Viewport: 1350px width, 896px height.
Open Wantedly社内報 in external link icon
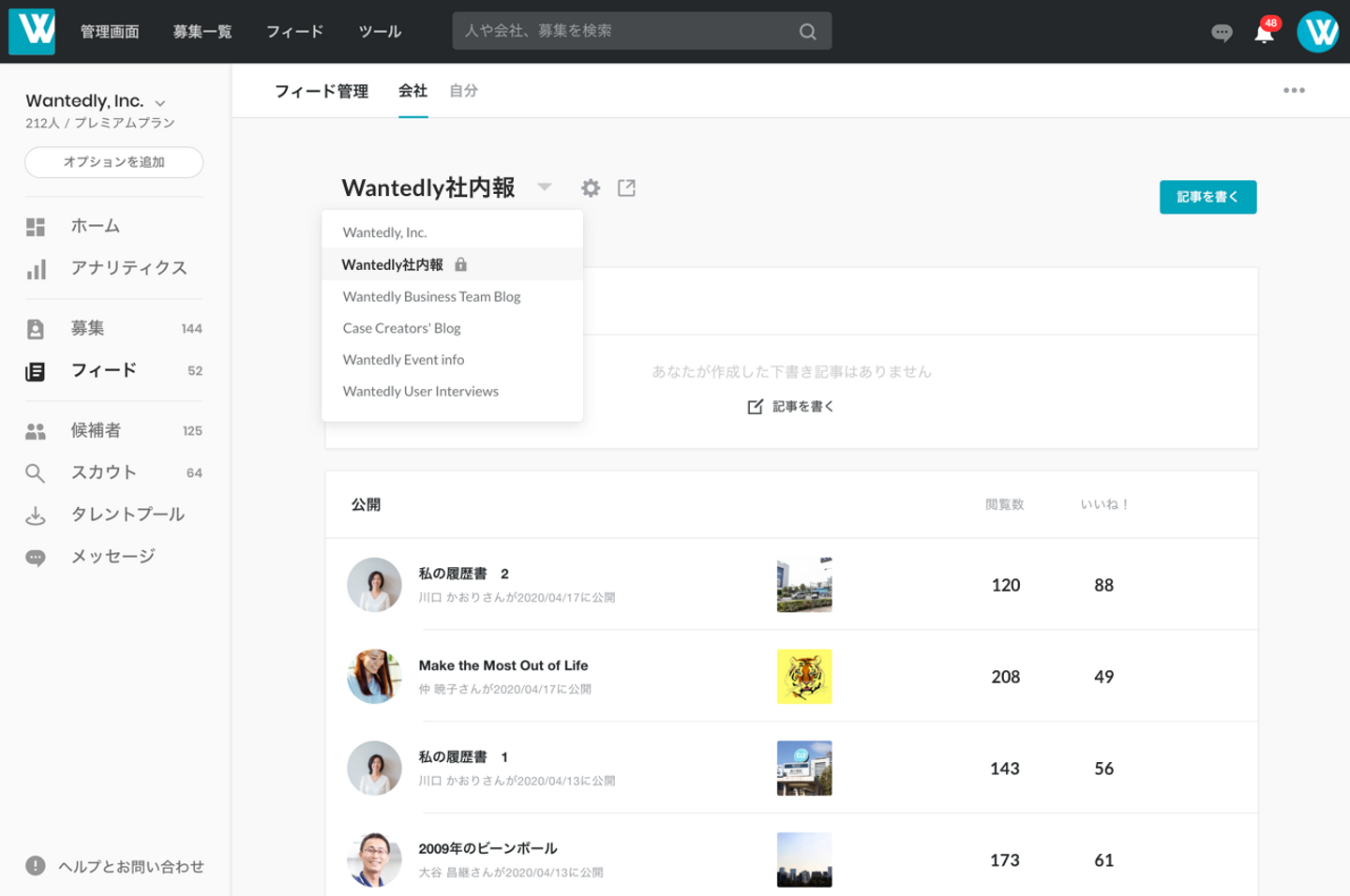click(626, 188)
